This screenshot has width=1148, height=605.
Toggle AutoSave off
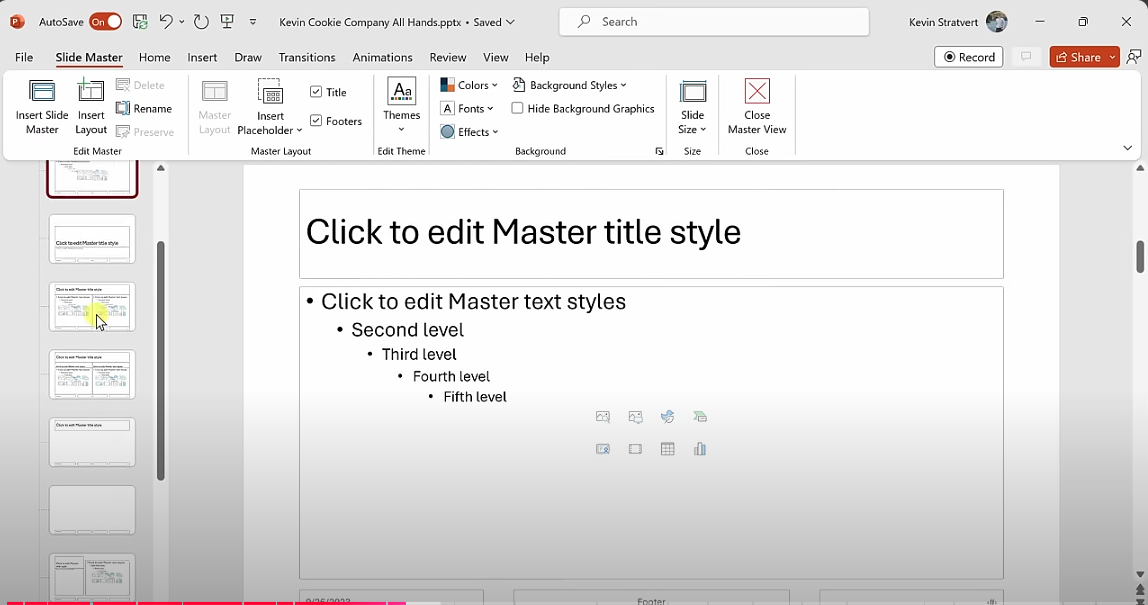pos(105,22)
